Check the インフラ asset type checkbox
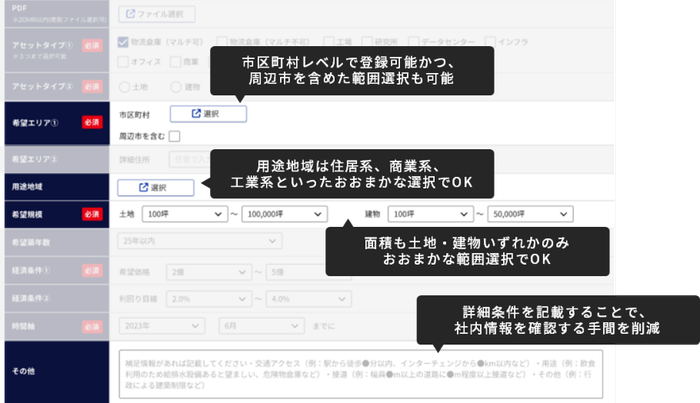The height and width of the screenshot is (403, 700). coord(490,42)
